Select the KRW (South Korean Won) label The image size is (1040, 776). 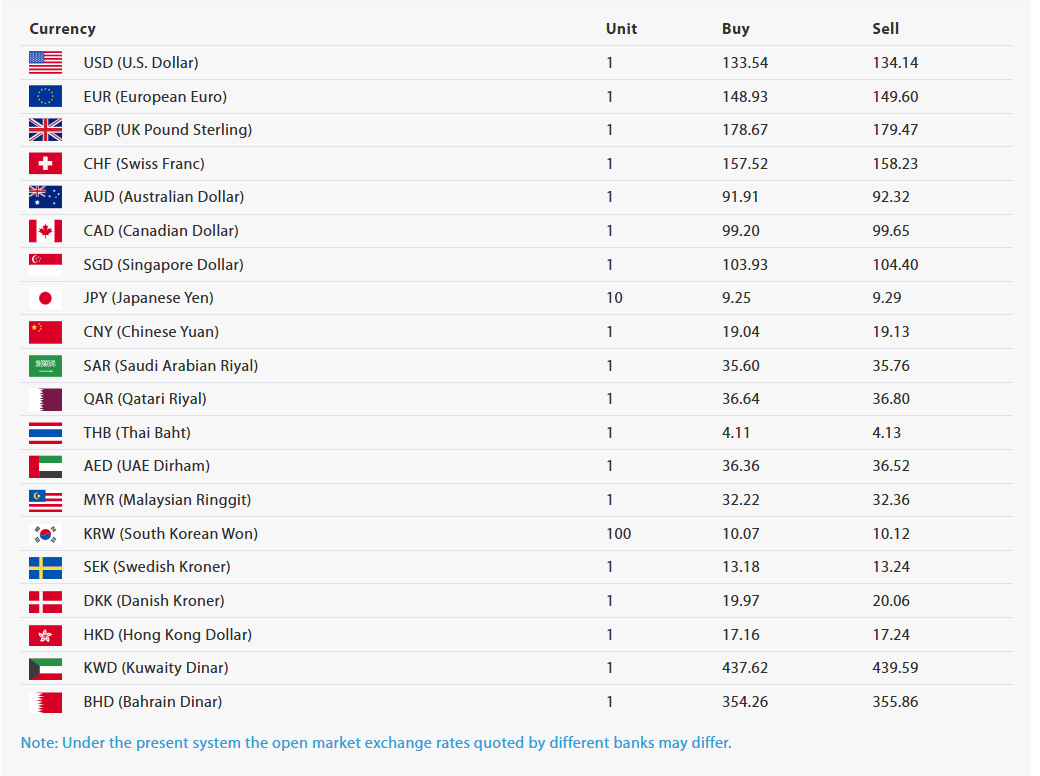tap(170, 534)
